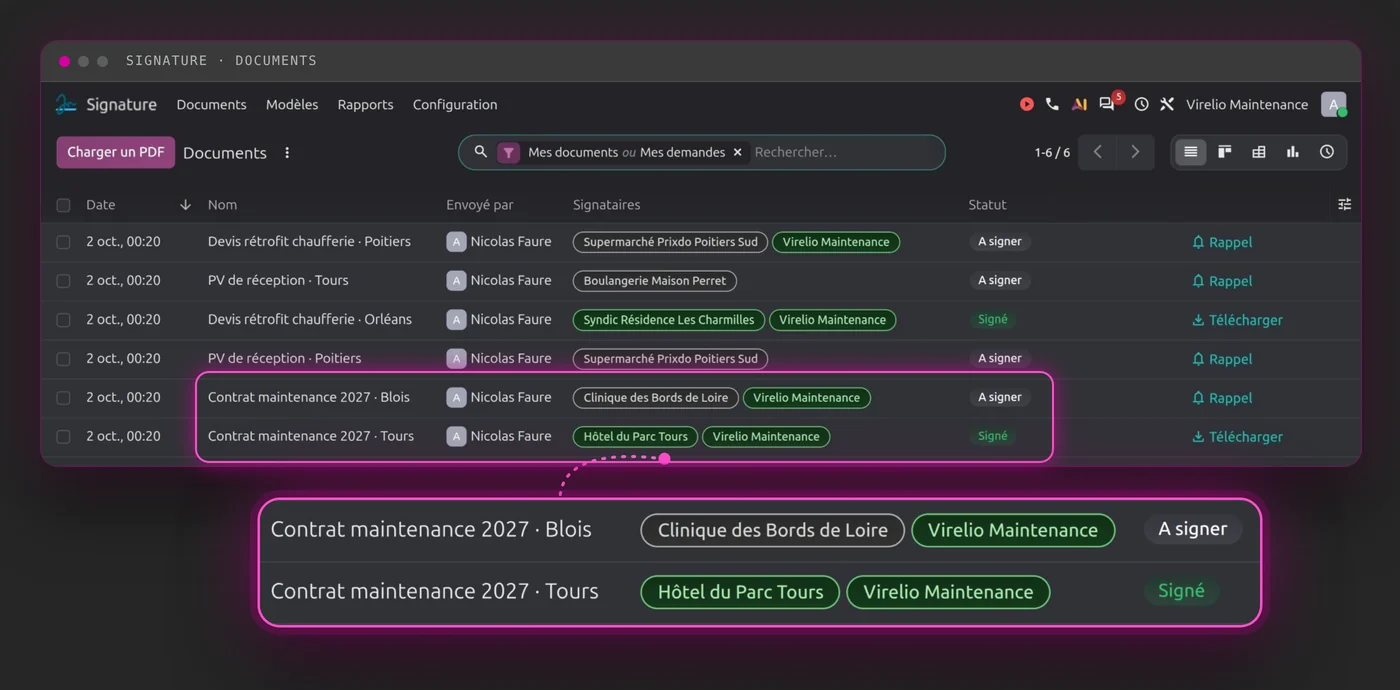Open the user avatar menu
The width and height of the screenshot is (1400, 690).
point(1333,104)
